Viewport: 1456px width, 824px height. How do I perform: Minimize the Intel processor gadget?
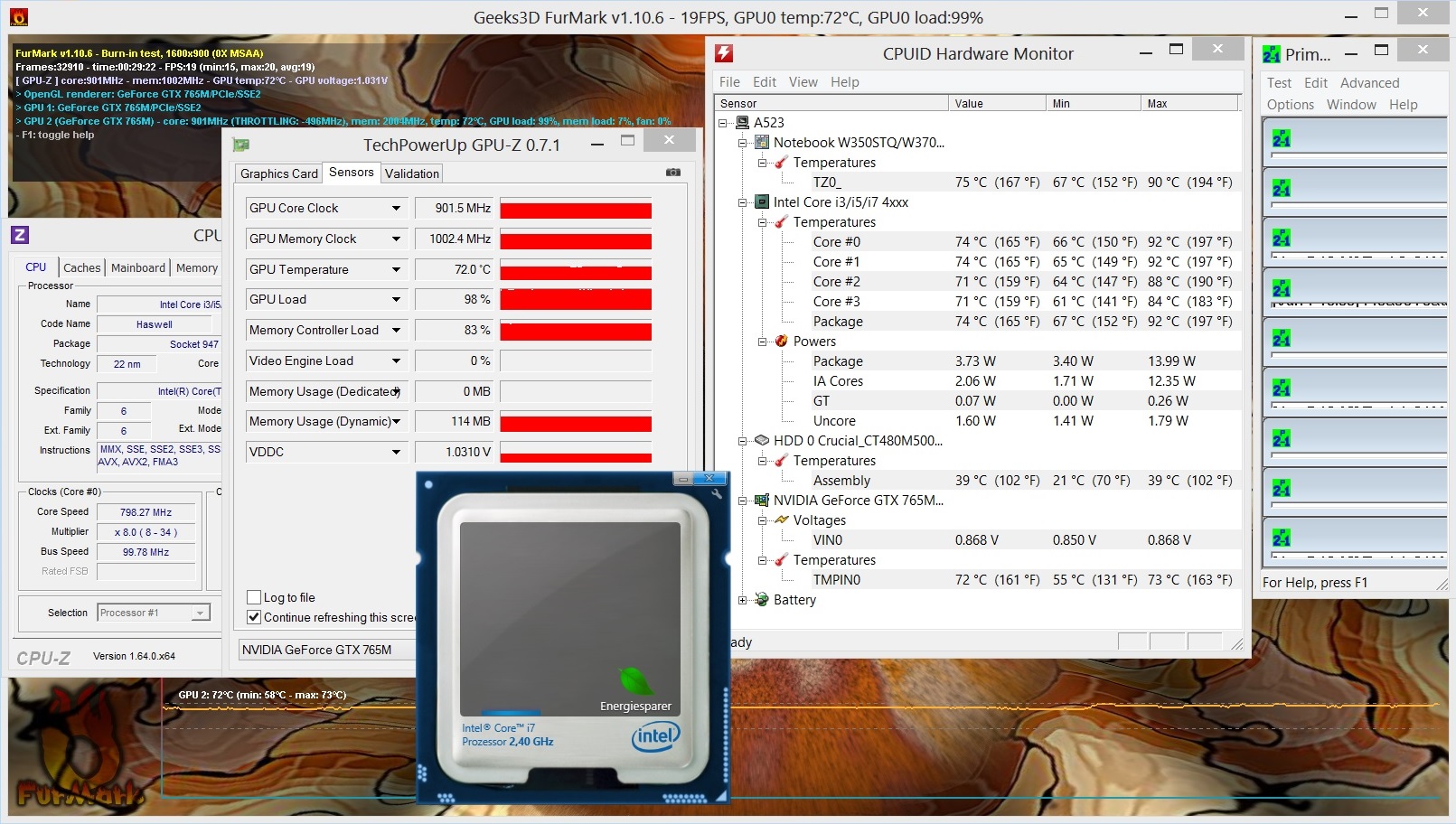click(684, 478)
